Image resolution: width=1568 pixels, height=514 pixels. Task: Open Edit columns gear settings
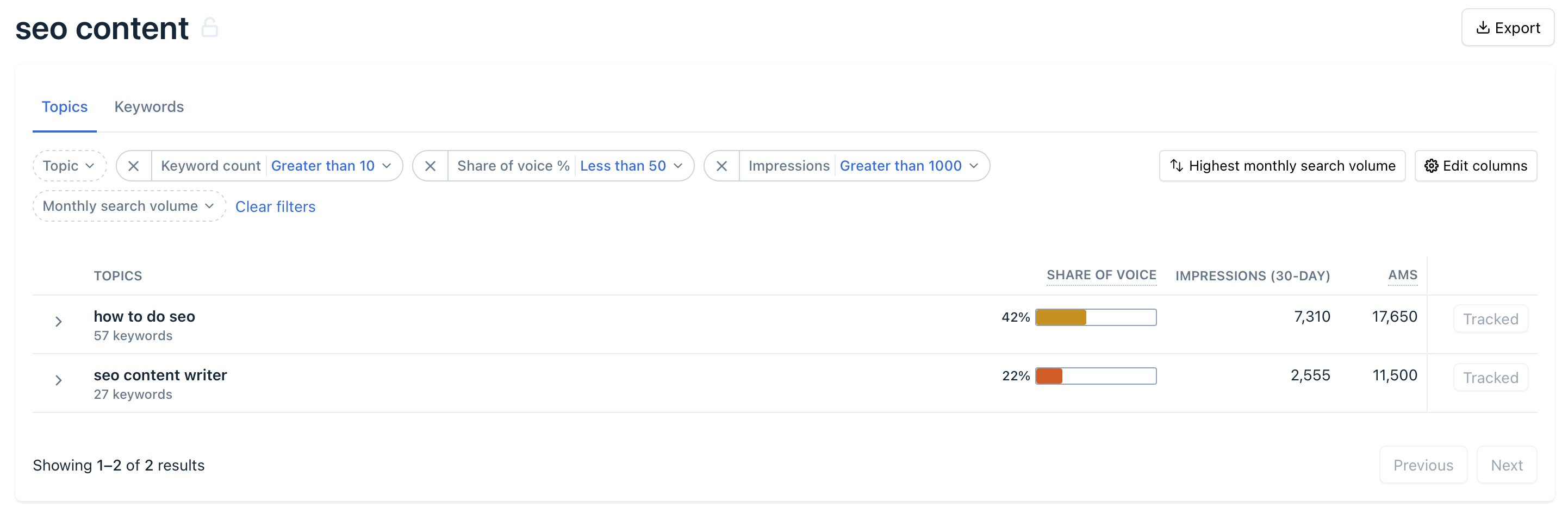1475,166
